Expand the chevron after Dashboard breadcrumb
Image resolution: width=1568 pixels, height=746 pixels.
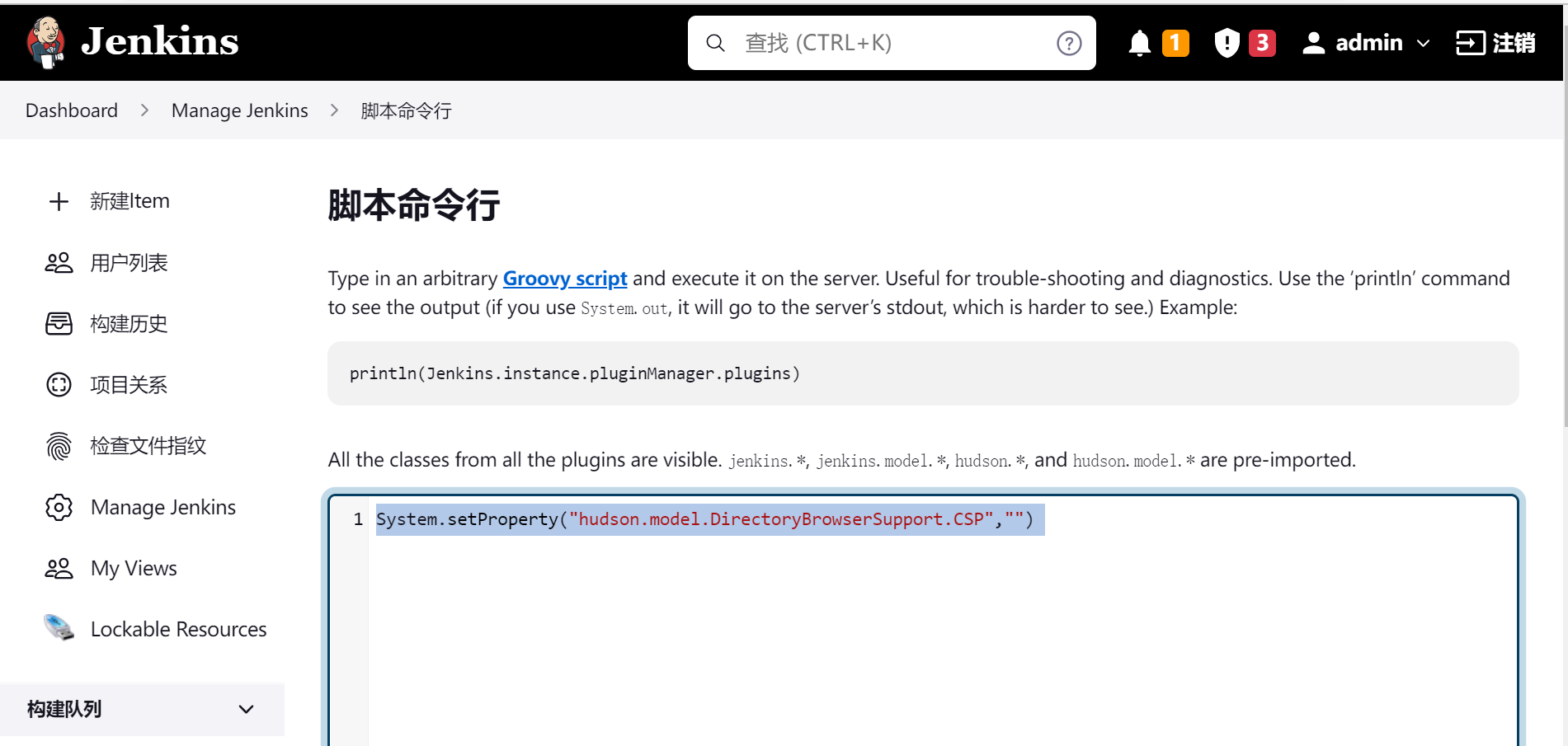[144, 110]
